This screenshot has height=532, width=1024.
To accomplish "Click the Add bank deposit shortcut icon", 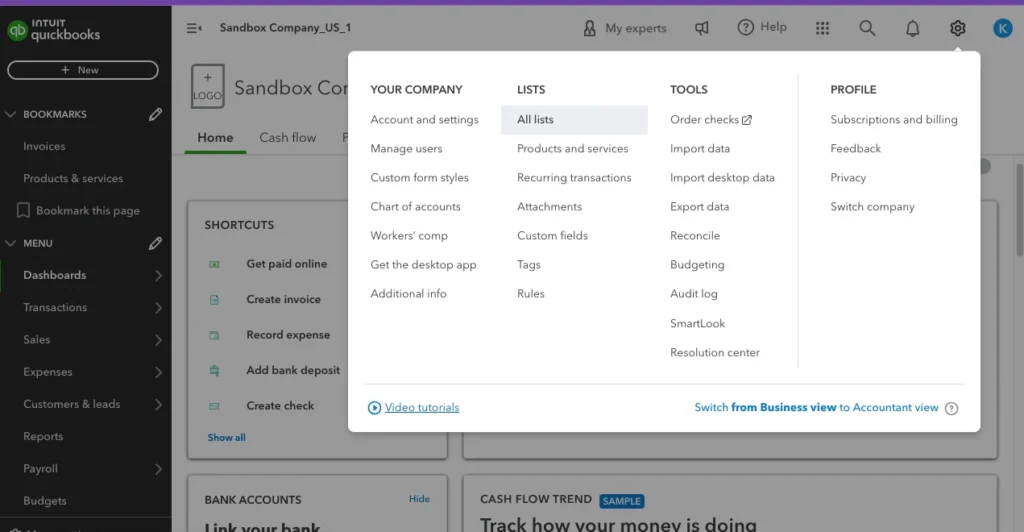I will tap(214, 370).
